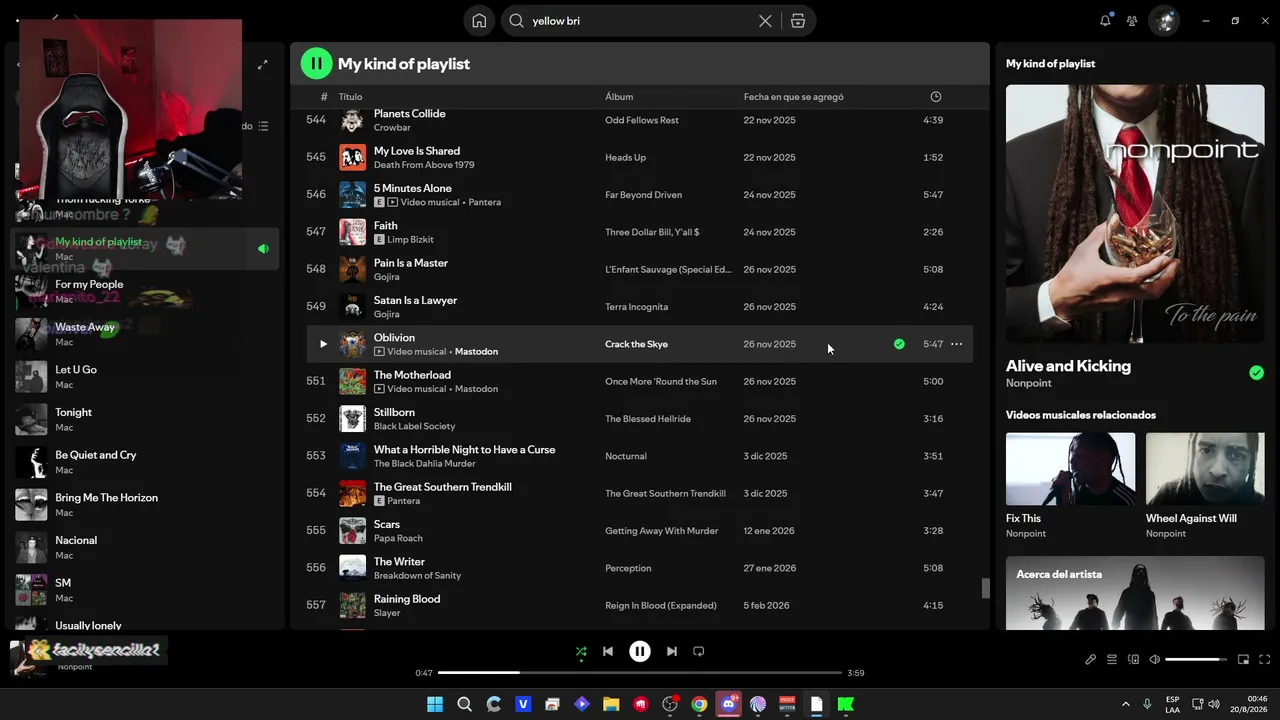The image size is (1280, 720).
Task: Open the notifications bell
Action: (1105, 20)
